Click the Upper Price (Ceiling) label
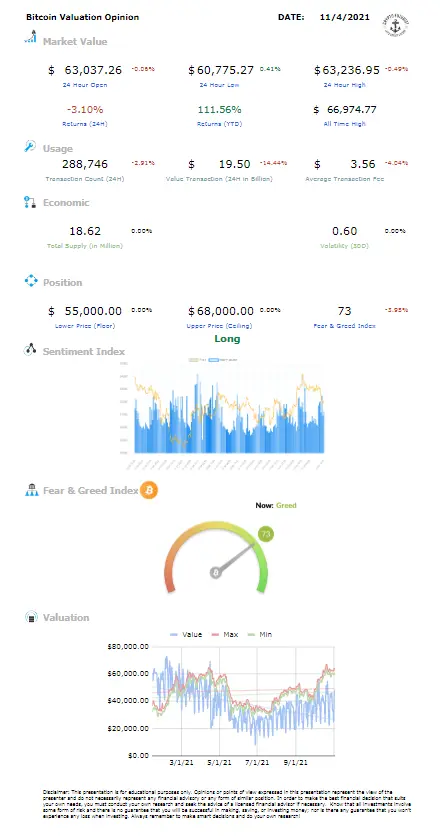The height and width of the screenshot is (837, 440). pos(219,326)
